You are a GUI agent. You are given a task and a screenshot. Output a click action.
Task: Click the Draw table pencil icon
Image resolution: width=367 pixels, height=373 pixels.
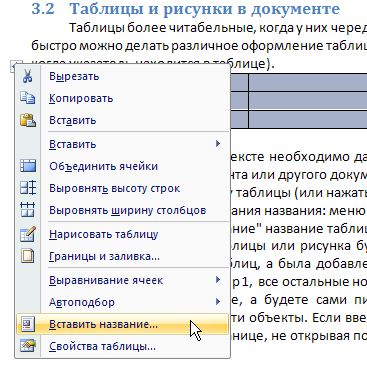click(x=28, y=234)
